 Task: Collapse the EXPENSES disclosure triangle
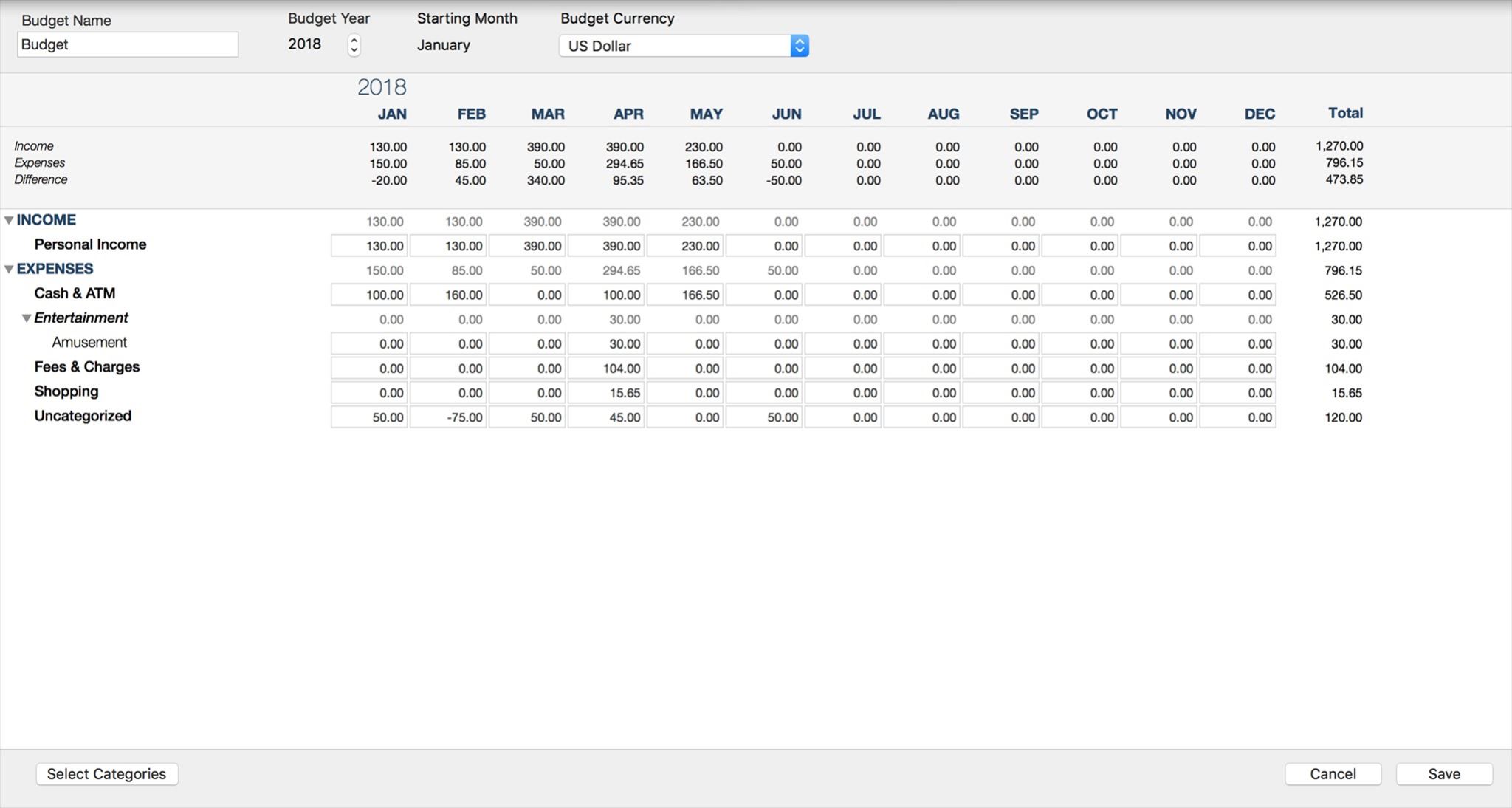coord(9,270)
